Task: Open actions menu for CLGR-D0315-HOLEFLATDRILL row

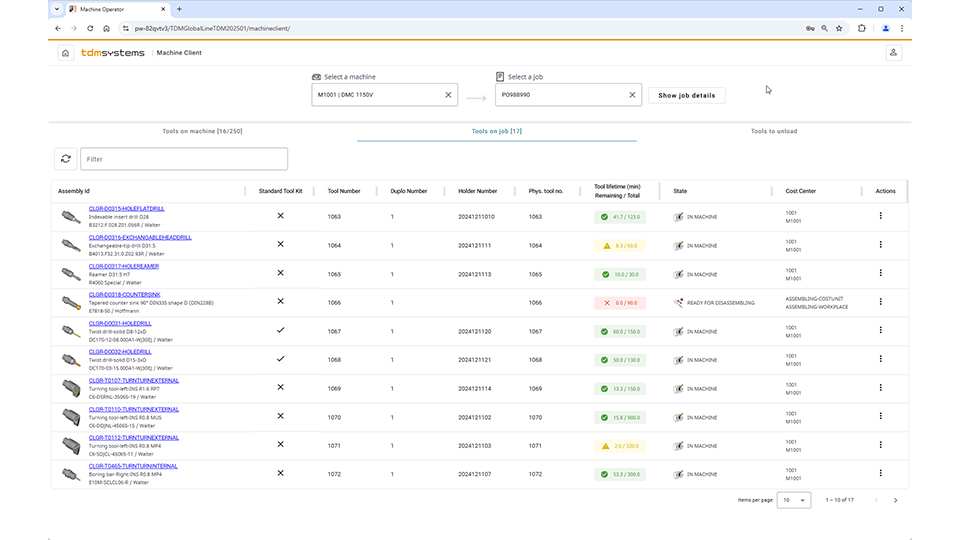Action: pyautogui.click(x=880, y=216)
